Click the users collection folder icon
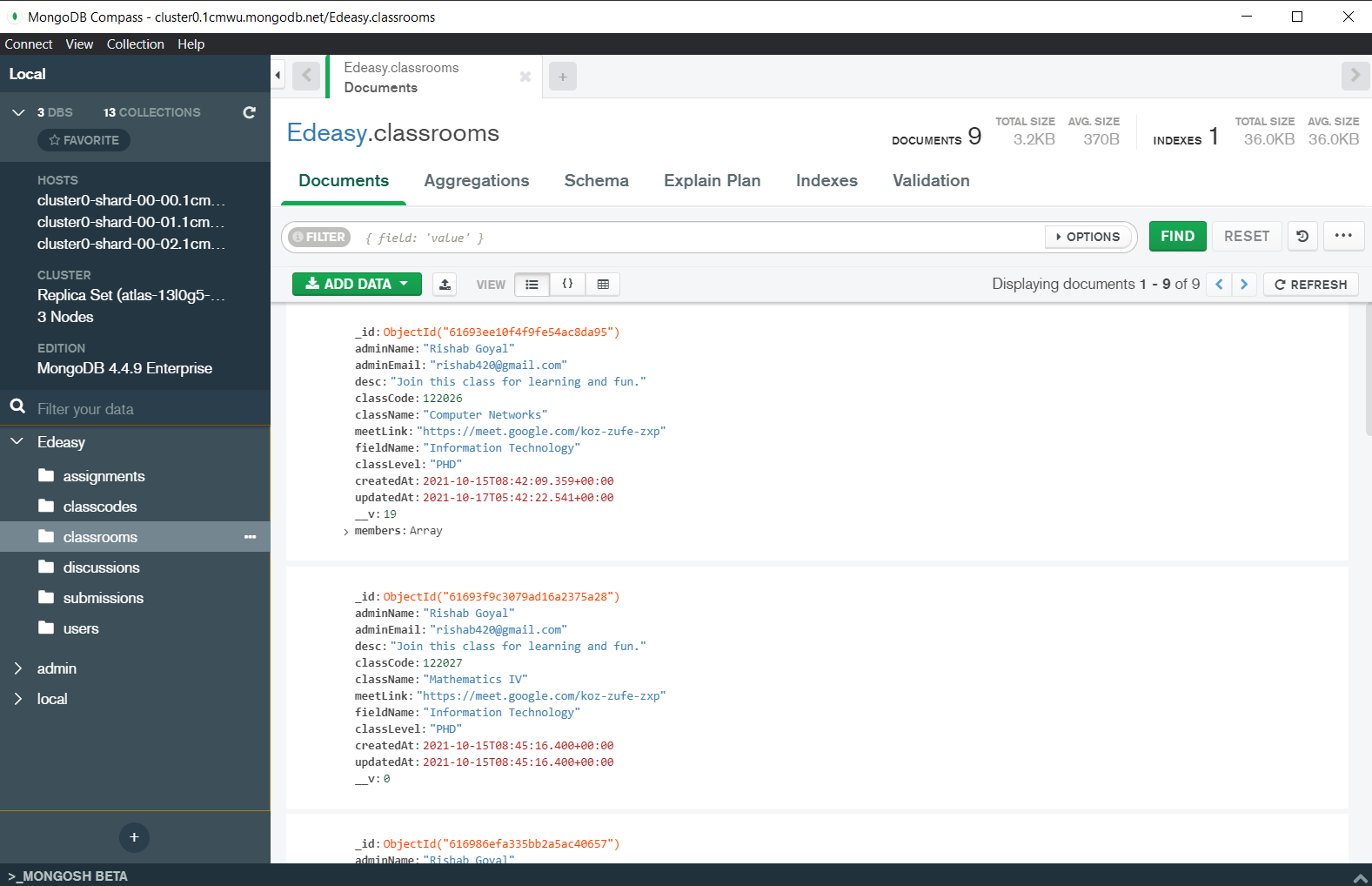The height and width of the screenshot is (886, 1372). click(x=46, y=628)
